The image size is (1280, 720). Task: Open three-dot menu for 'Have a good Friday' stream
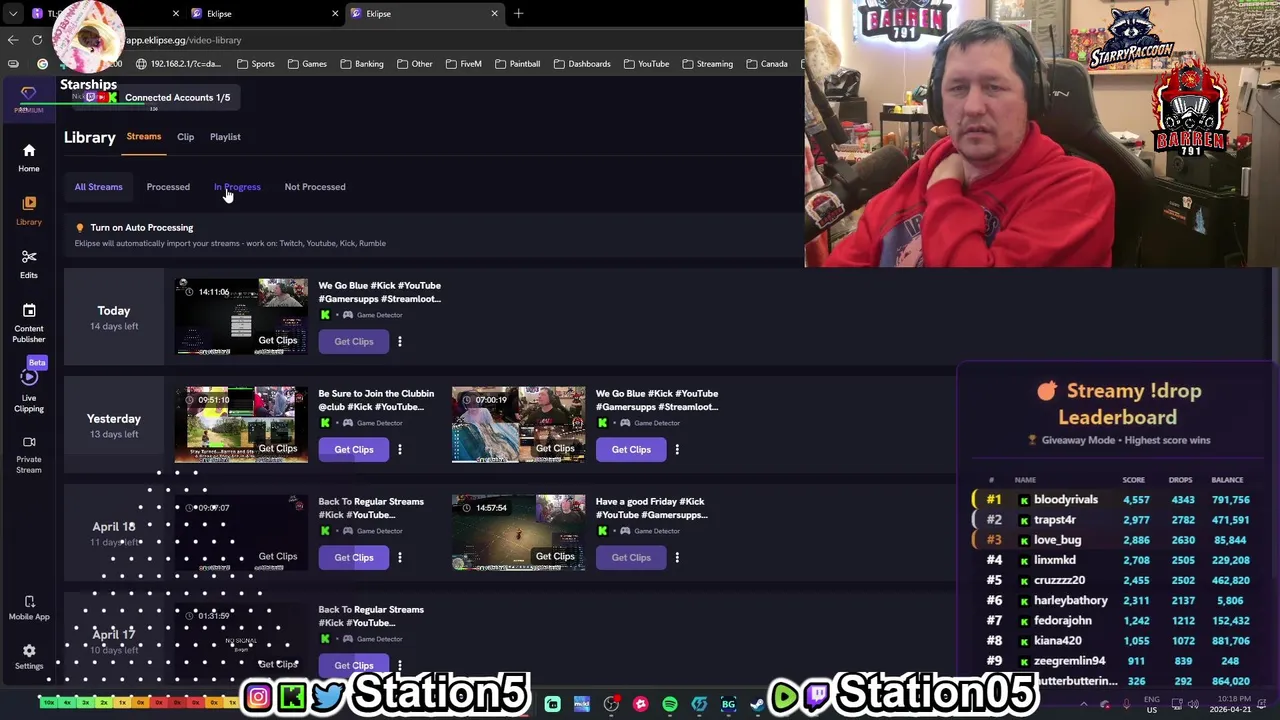pos(677,558)
